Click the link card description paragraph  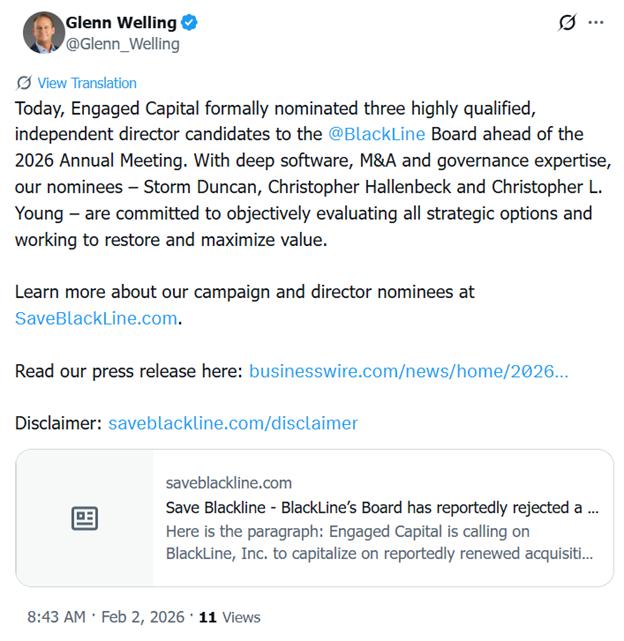(x=380, y=541)
